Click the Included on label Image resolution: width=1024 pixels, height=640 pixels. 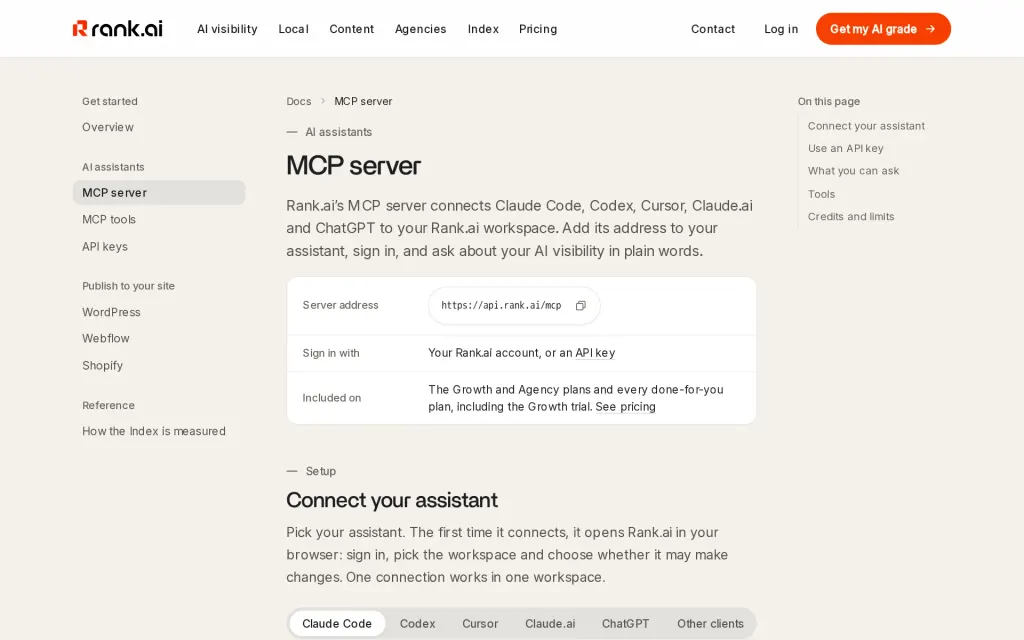[x=332, y=398]
